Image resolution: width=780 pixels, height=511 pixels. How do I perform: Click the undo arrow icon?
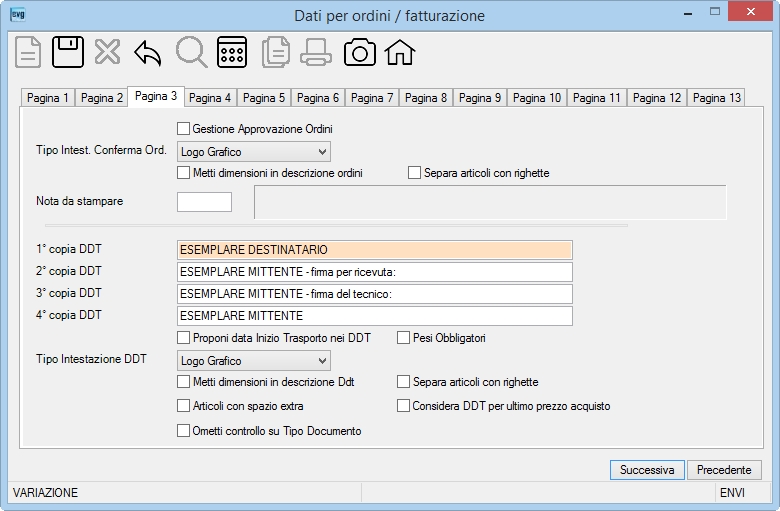click(148, 53)
